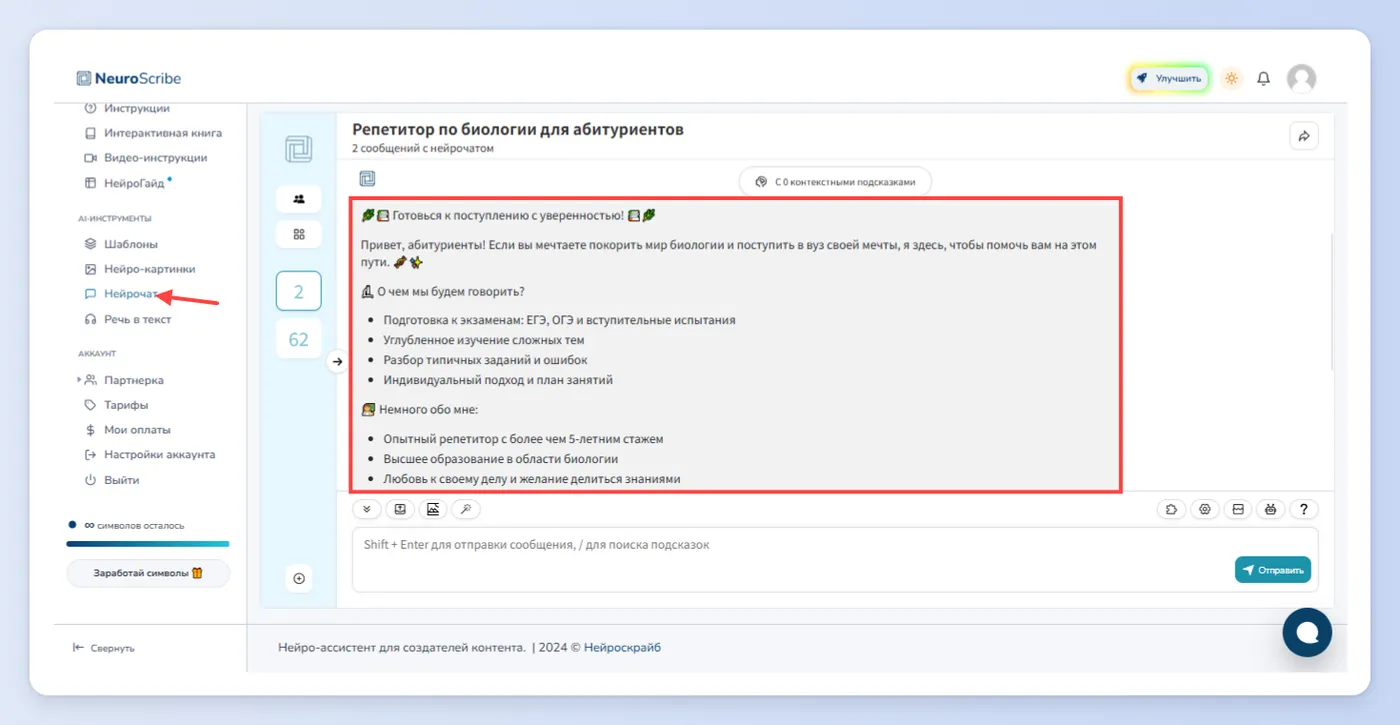Go to Шаблоны templates
Image resolution: width=1400 pixels, height=725 pixels.
(122, 244)
